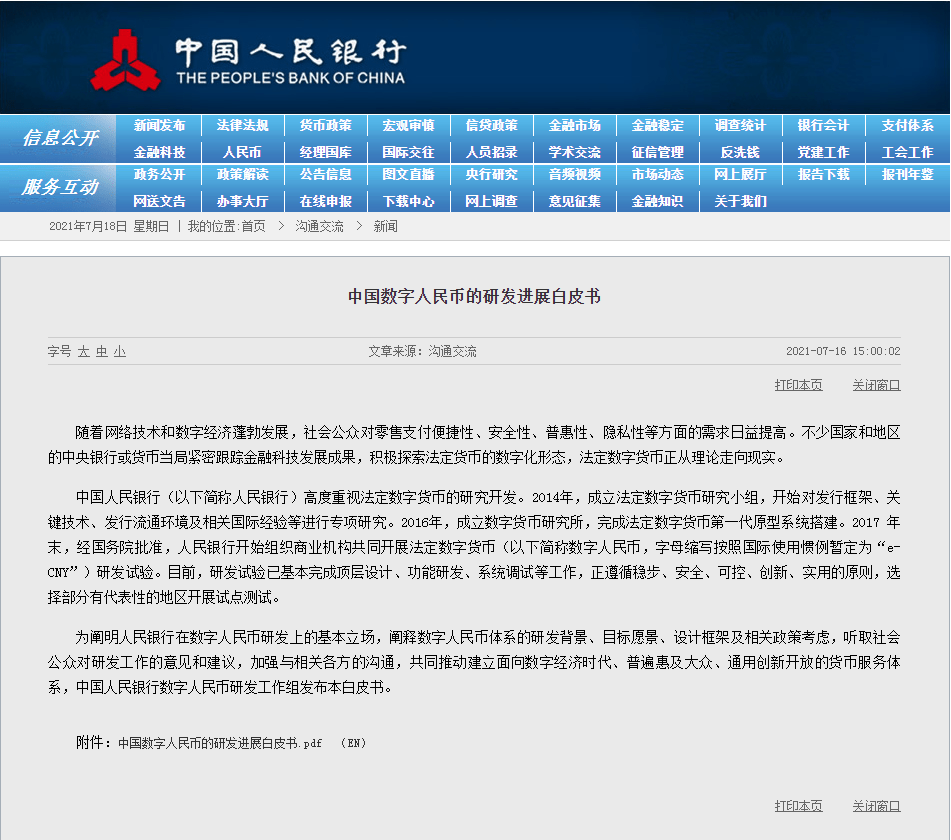Click the People's Bank of China logo emblem
Image resolution: width=951 pixels, height=840 pixels.
tap(126, 60)
